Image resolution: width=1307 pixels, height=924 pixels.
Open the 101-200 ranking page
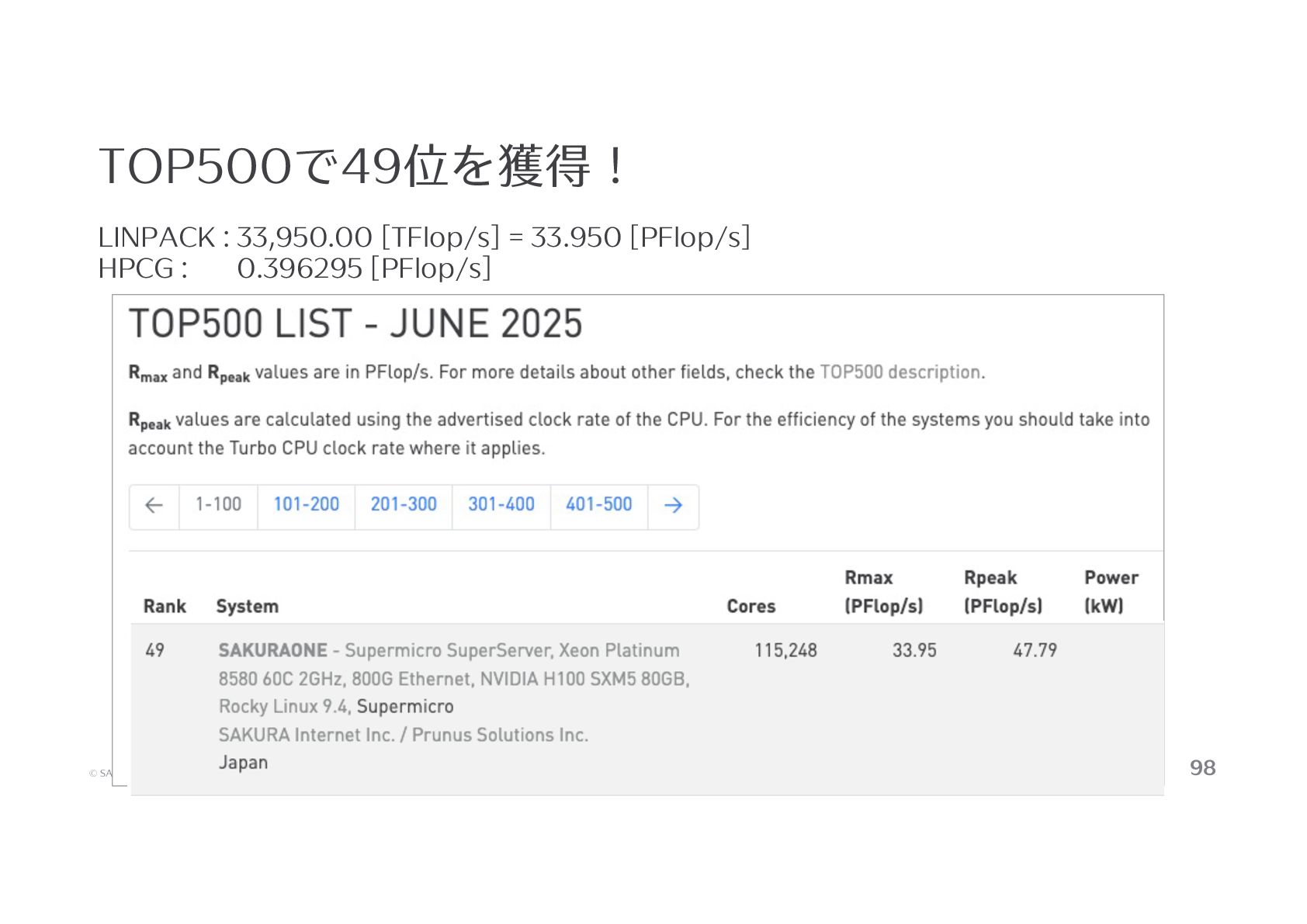click(306, 505)
